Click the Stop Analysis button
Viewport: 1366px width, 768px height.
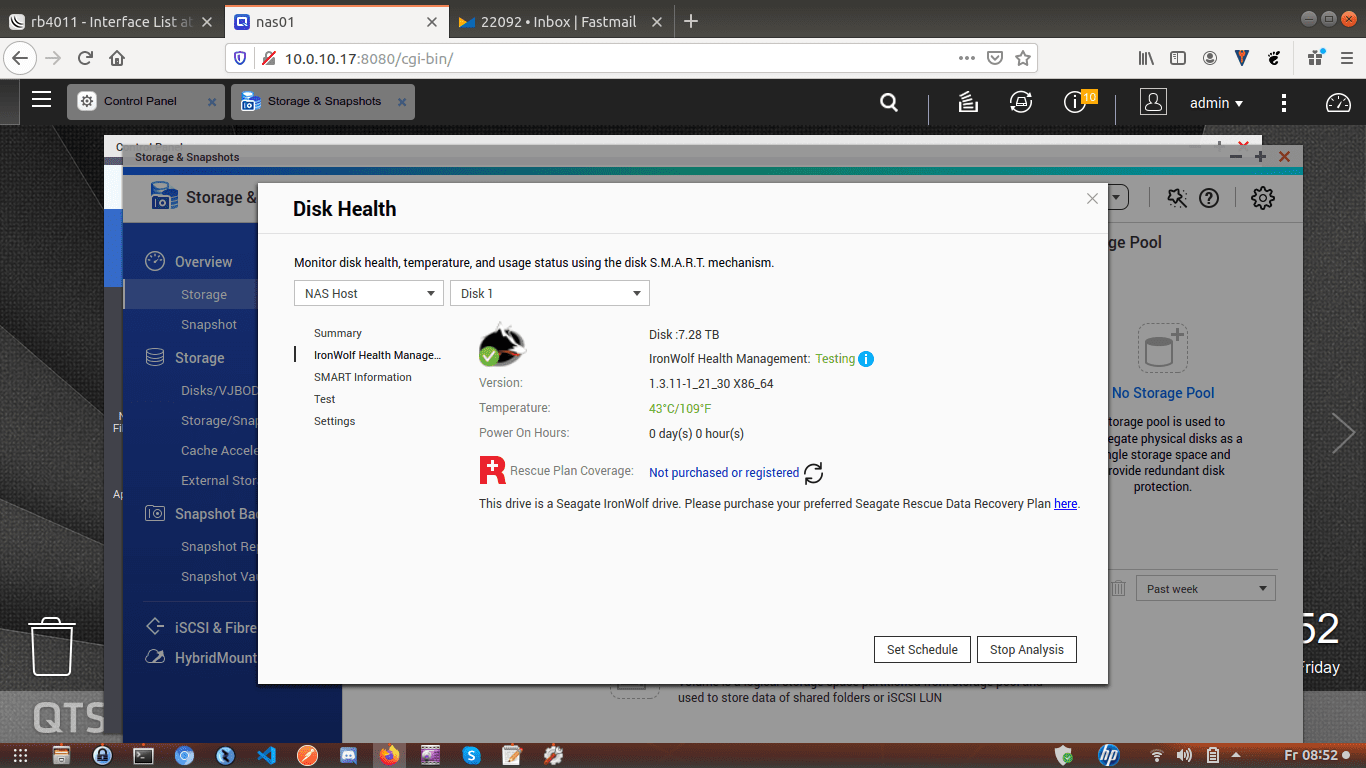click(1027, 649)
